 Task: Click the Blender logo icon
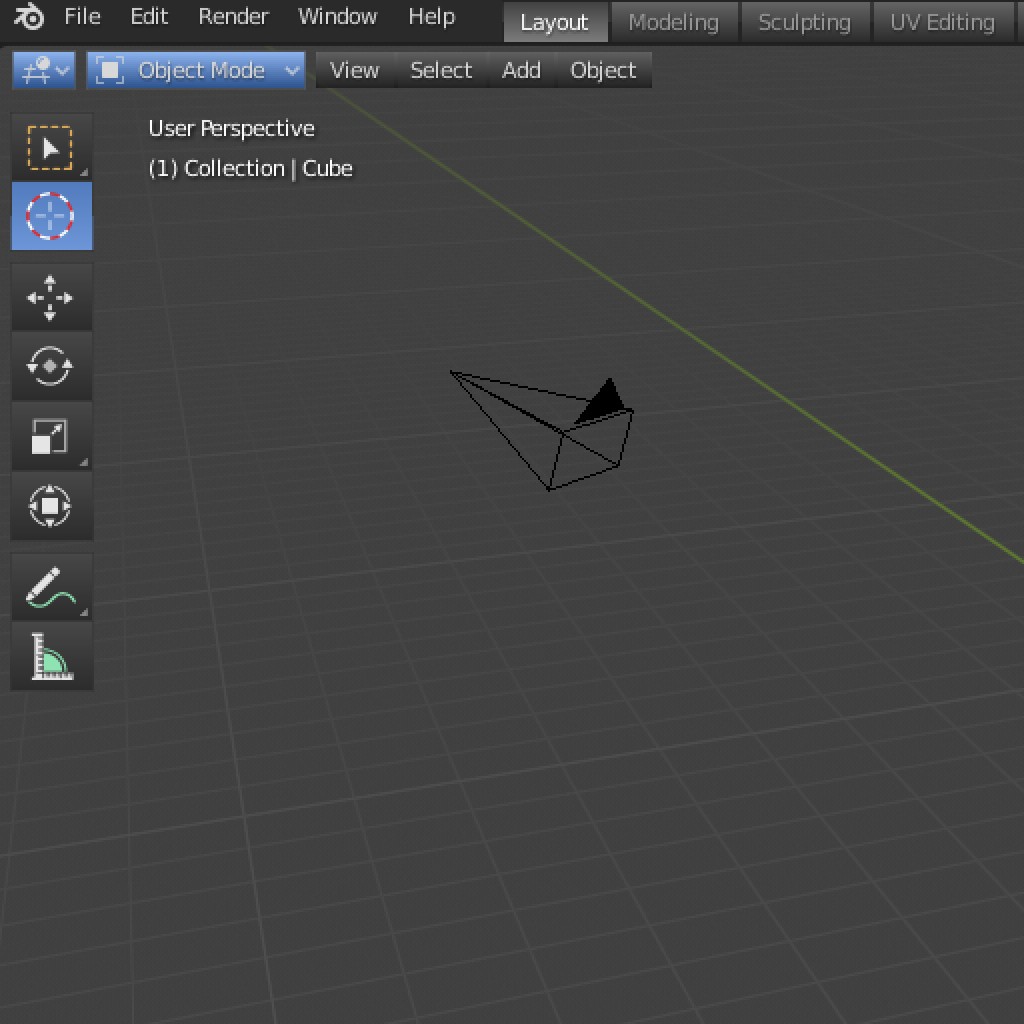(29, 17)
